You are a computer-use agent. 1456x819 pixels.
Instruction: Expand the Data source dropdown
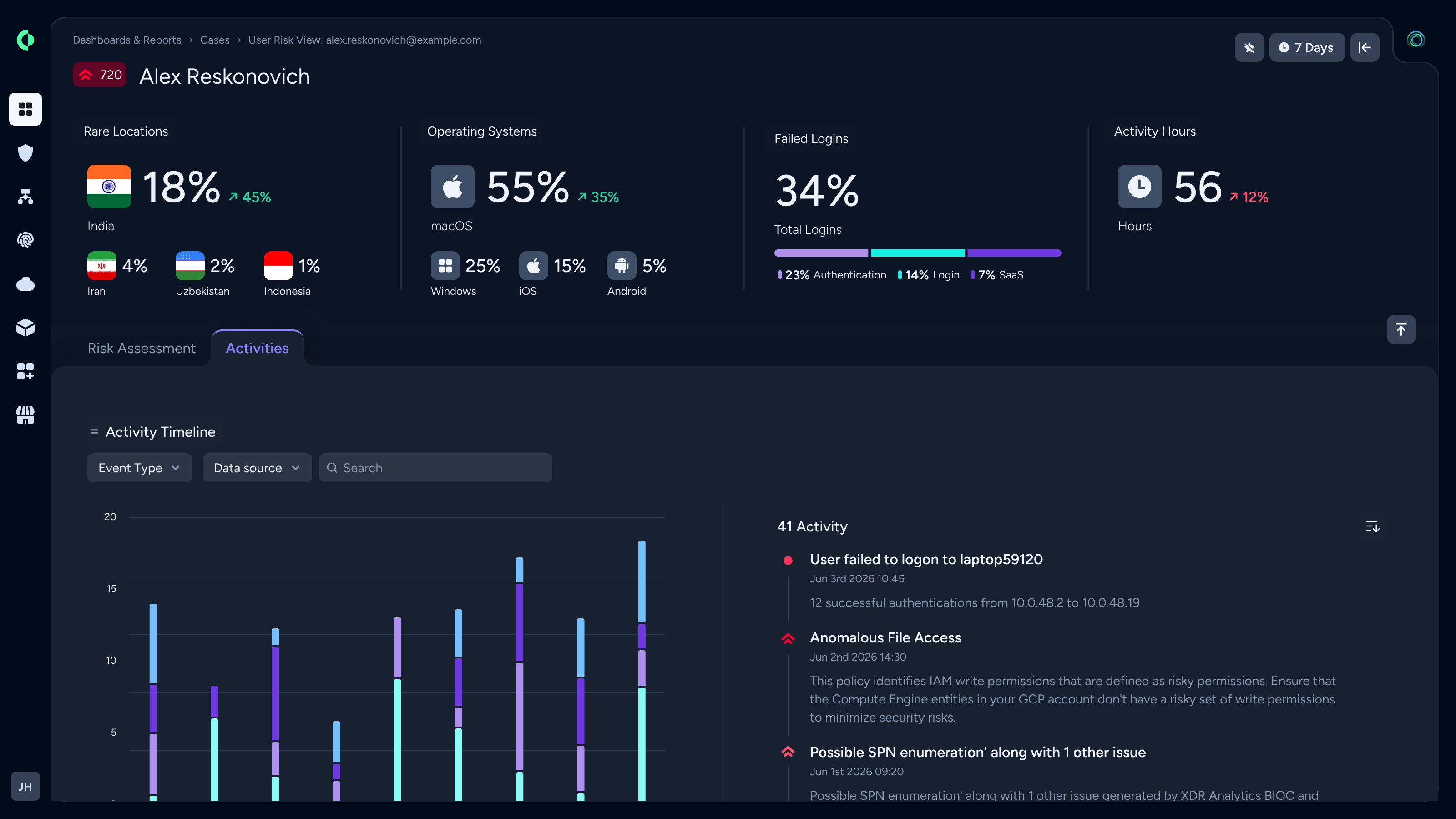pos(257,467)
